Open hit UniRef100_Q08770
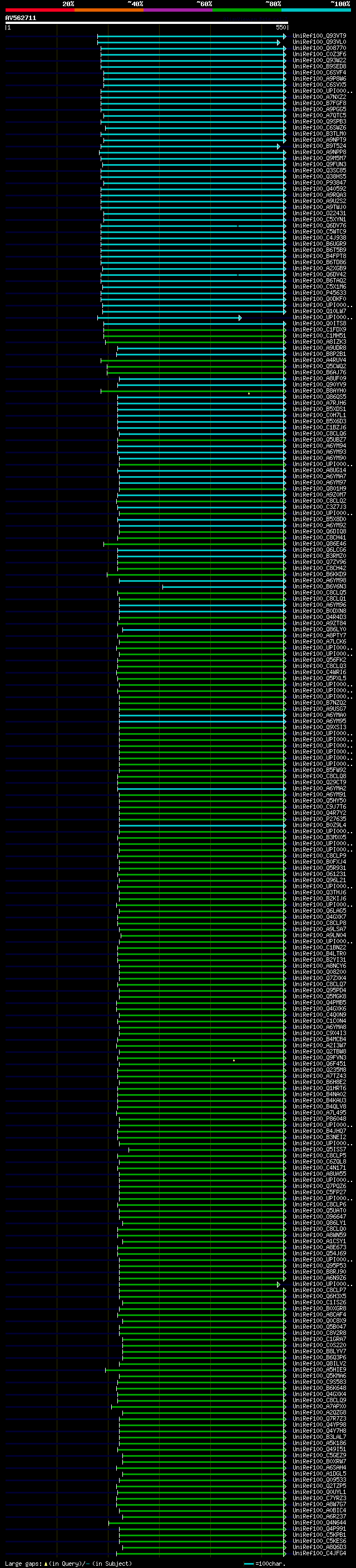 (x=319, y=48)
